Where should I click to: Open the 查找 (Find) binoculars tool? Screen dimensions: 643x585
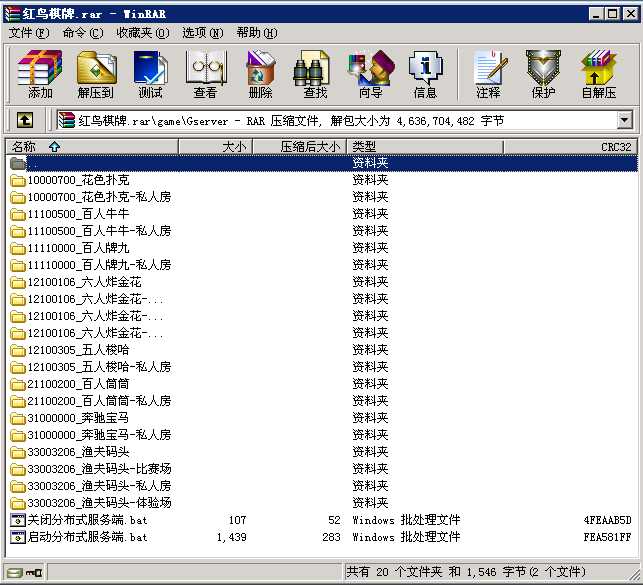(315, 74)
